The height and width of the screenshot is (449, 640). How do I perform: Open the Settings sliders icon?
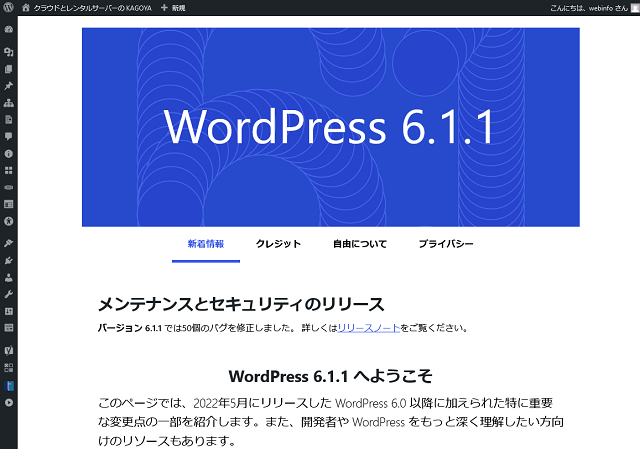[8, 311]
